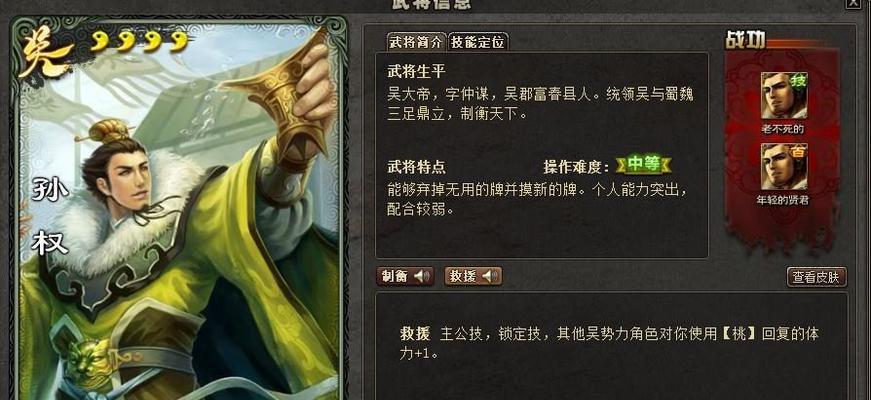Play the 救援 skill voice line

coord(473,276)
